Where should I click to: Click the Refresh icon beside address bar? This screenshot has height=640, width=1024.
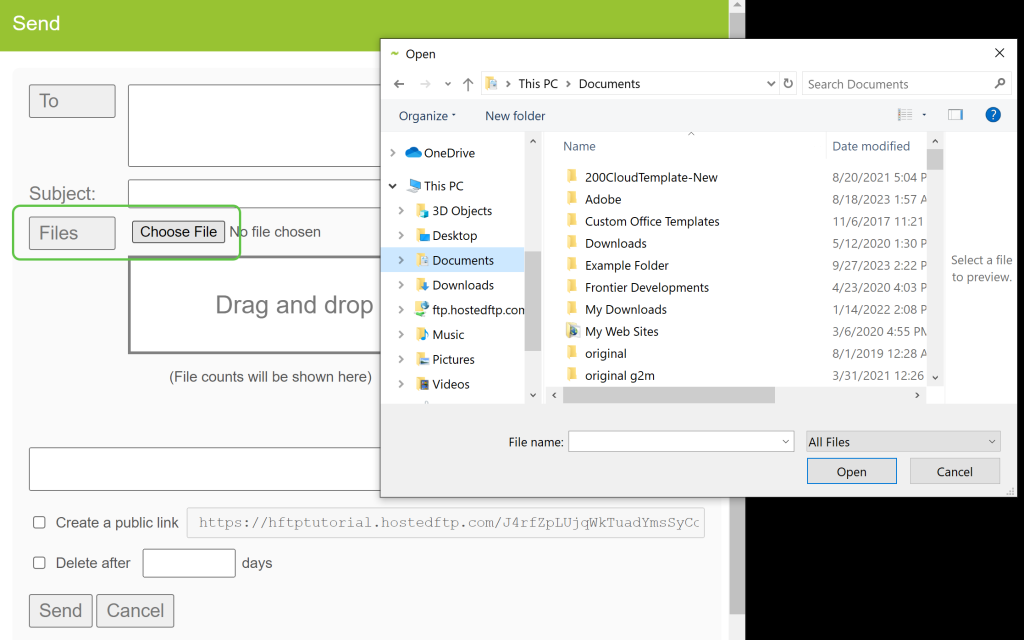tap(788, 84)
